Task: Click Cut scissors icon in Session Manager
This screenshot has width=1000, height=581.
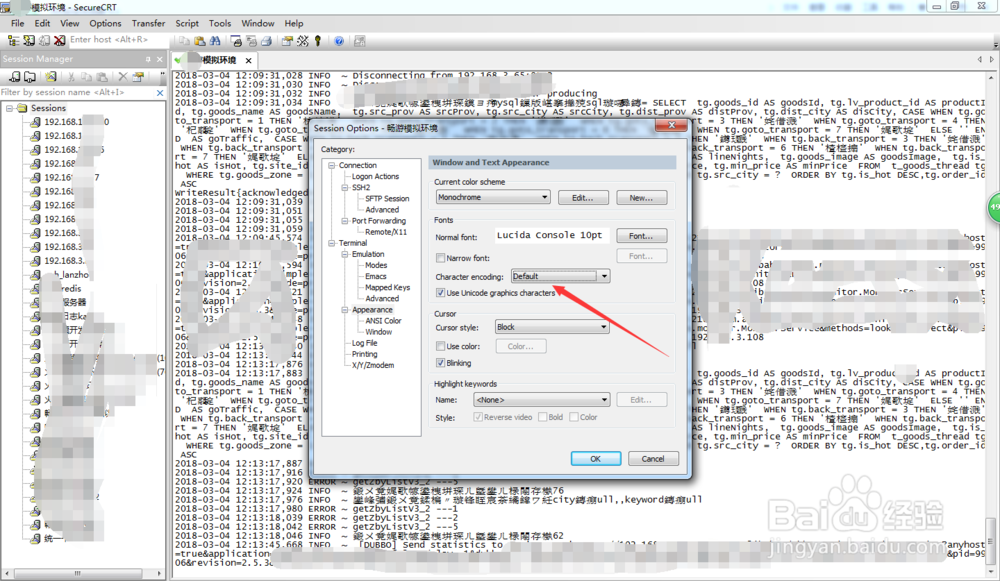Action: coord(71,77)
